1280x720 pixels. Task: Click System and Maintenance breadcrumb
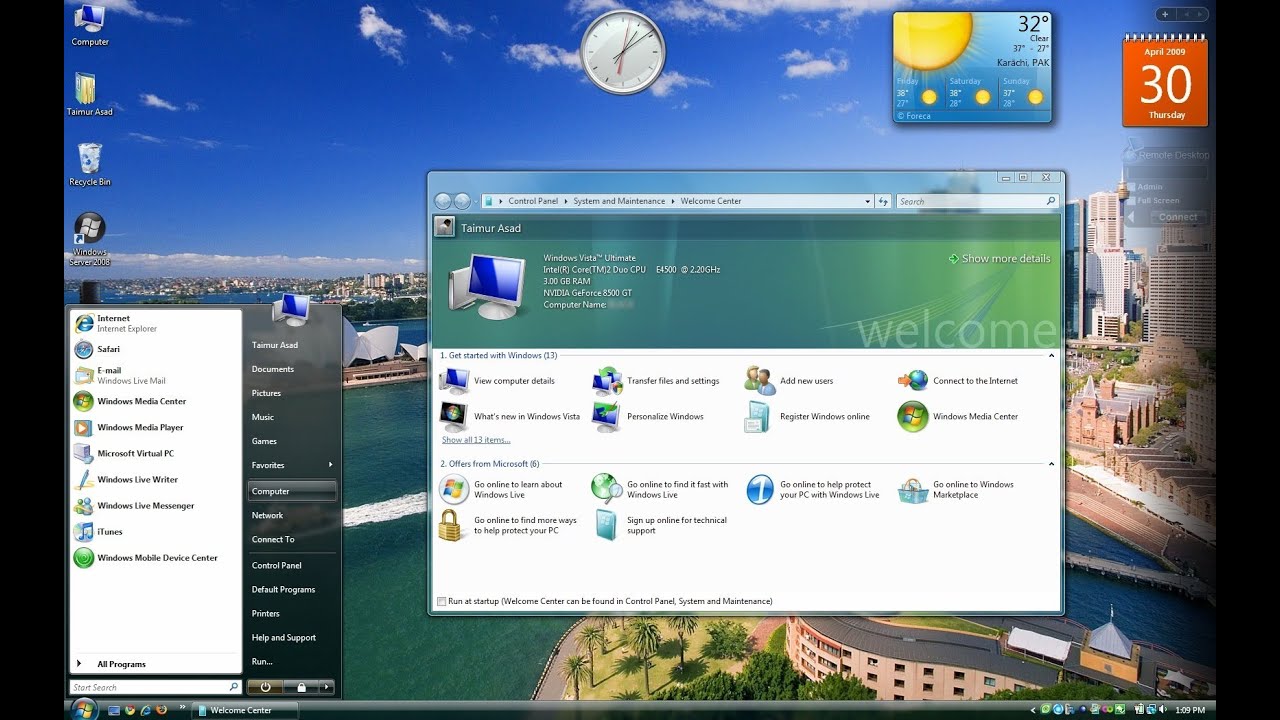click(x=619, y=201)
